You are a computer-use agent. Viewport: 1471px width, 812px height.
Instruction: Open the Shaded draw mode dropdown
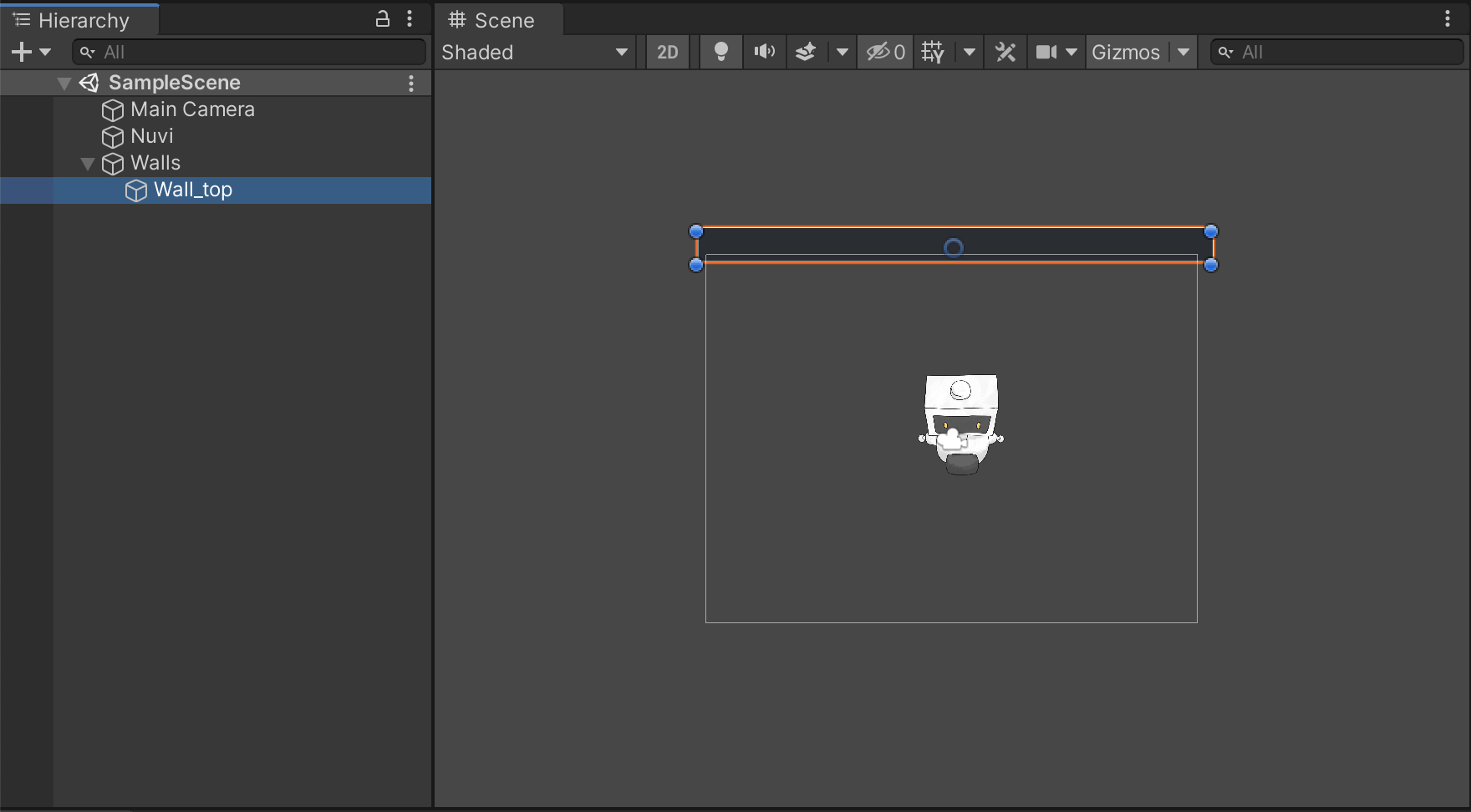coord(535,52)
